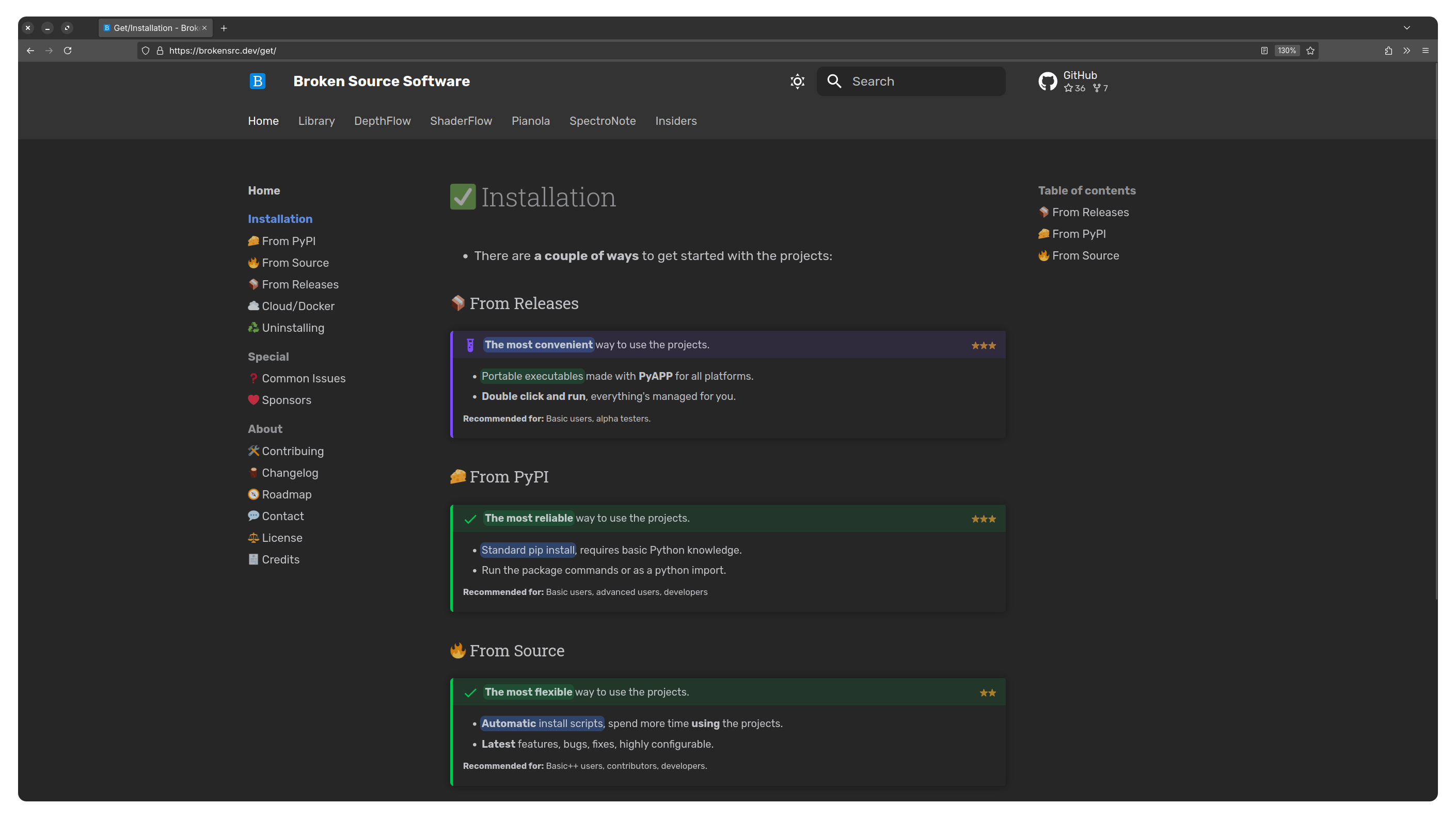Open Common Issues sidebar entry
The image size is (1456, 821).
pos(297,379)
